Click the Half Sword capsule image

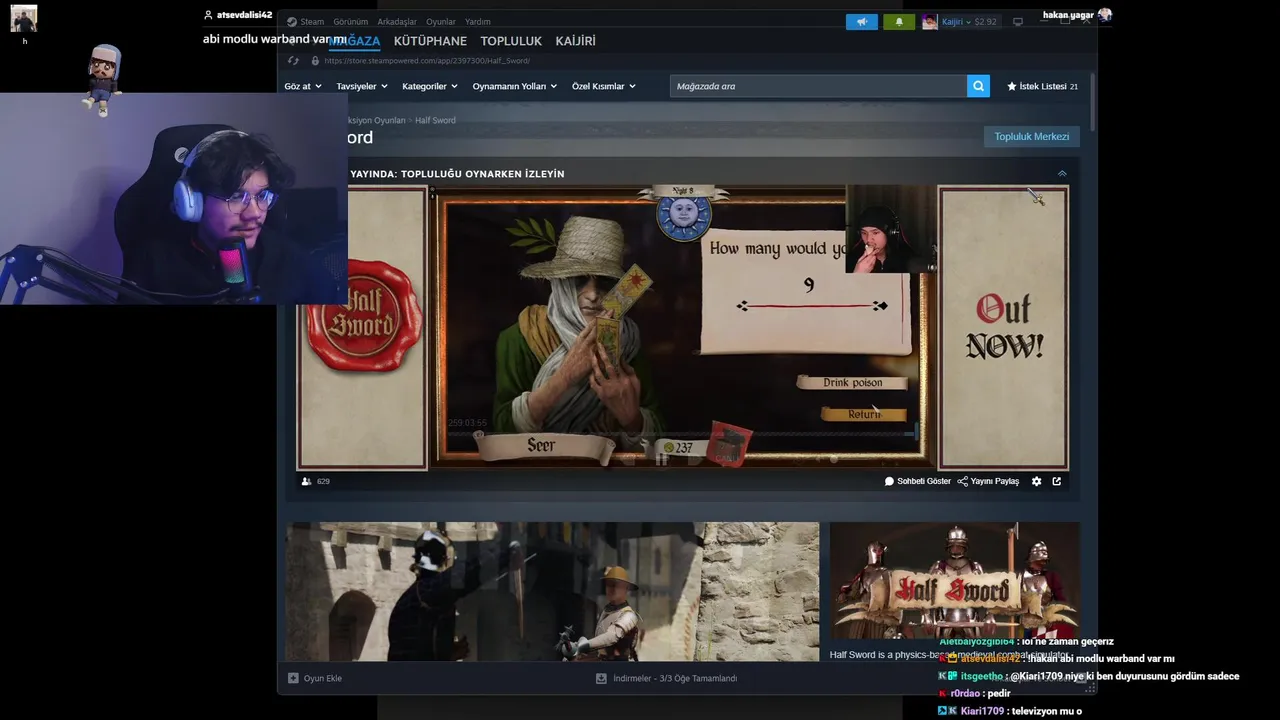click(954, 580)
